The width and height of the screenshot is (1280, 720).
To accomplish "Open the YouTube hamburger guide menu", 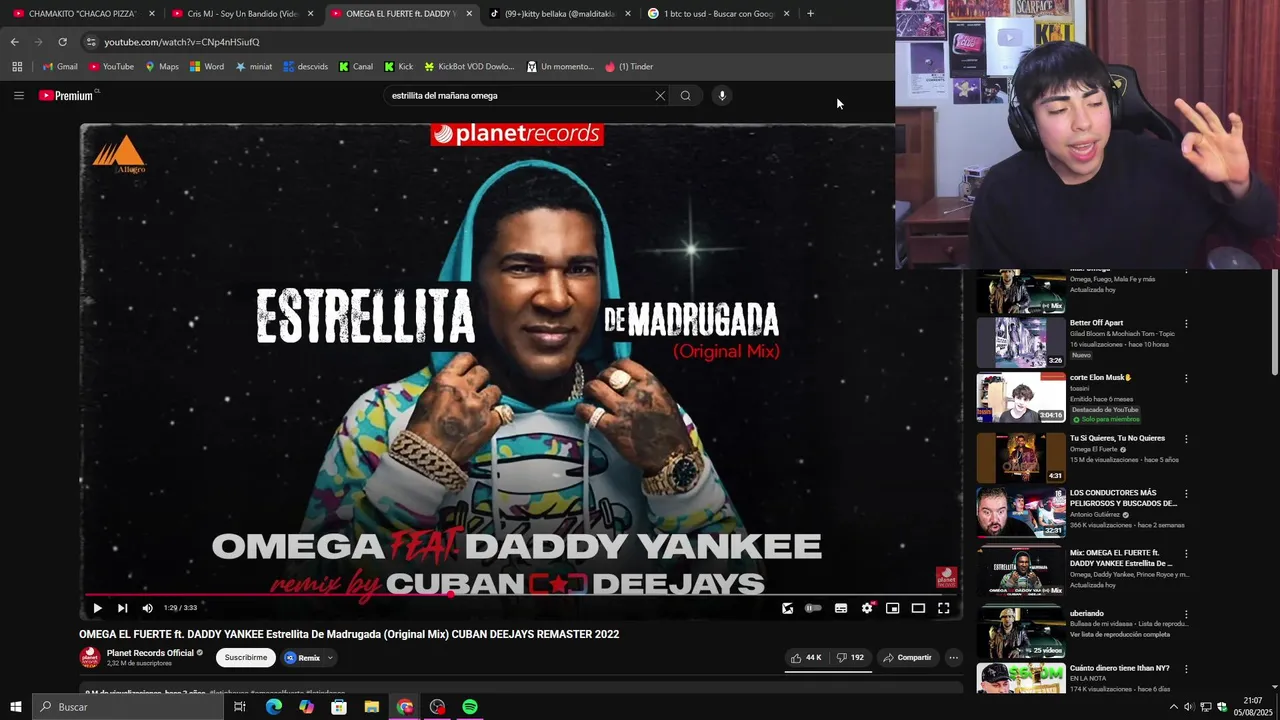I will pyautogui.click(x=18, y=96).
